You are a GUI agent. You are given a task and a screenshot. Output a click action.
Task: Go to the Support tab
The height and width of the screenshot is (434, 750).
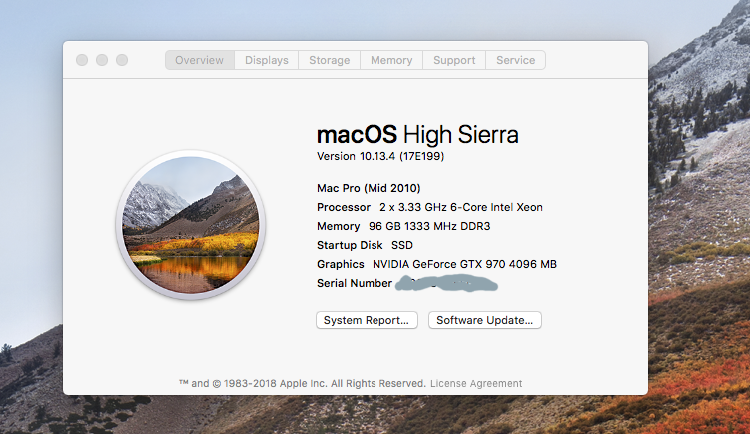point(454,60)
